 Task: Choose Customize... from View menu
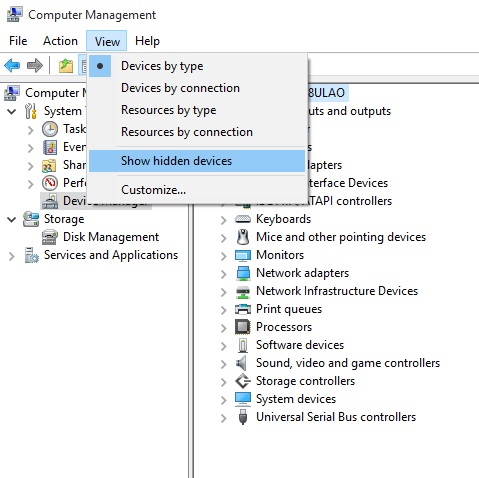[x=197, y=190]
